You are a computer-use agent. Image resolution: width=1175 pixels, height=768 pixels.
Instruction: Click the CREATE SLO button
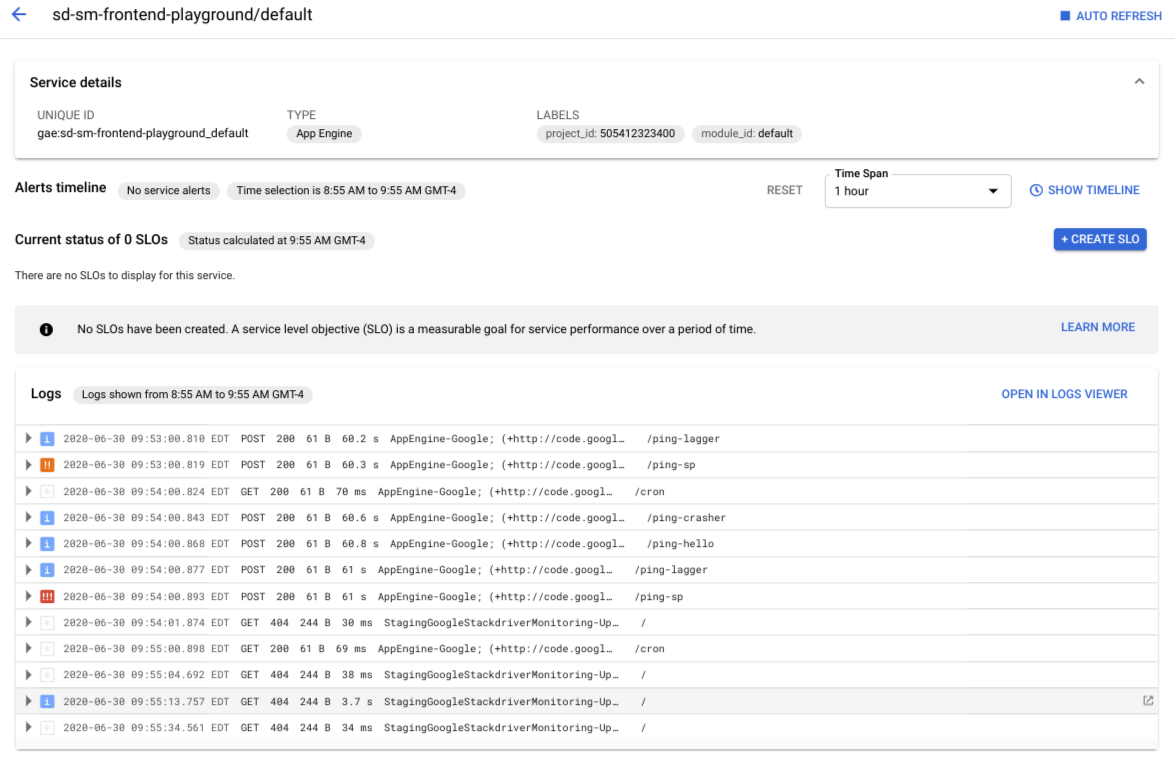pos(1100,239)
